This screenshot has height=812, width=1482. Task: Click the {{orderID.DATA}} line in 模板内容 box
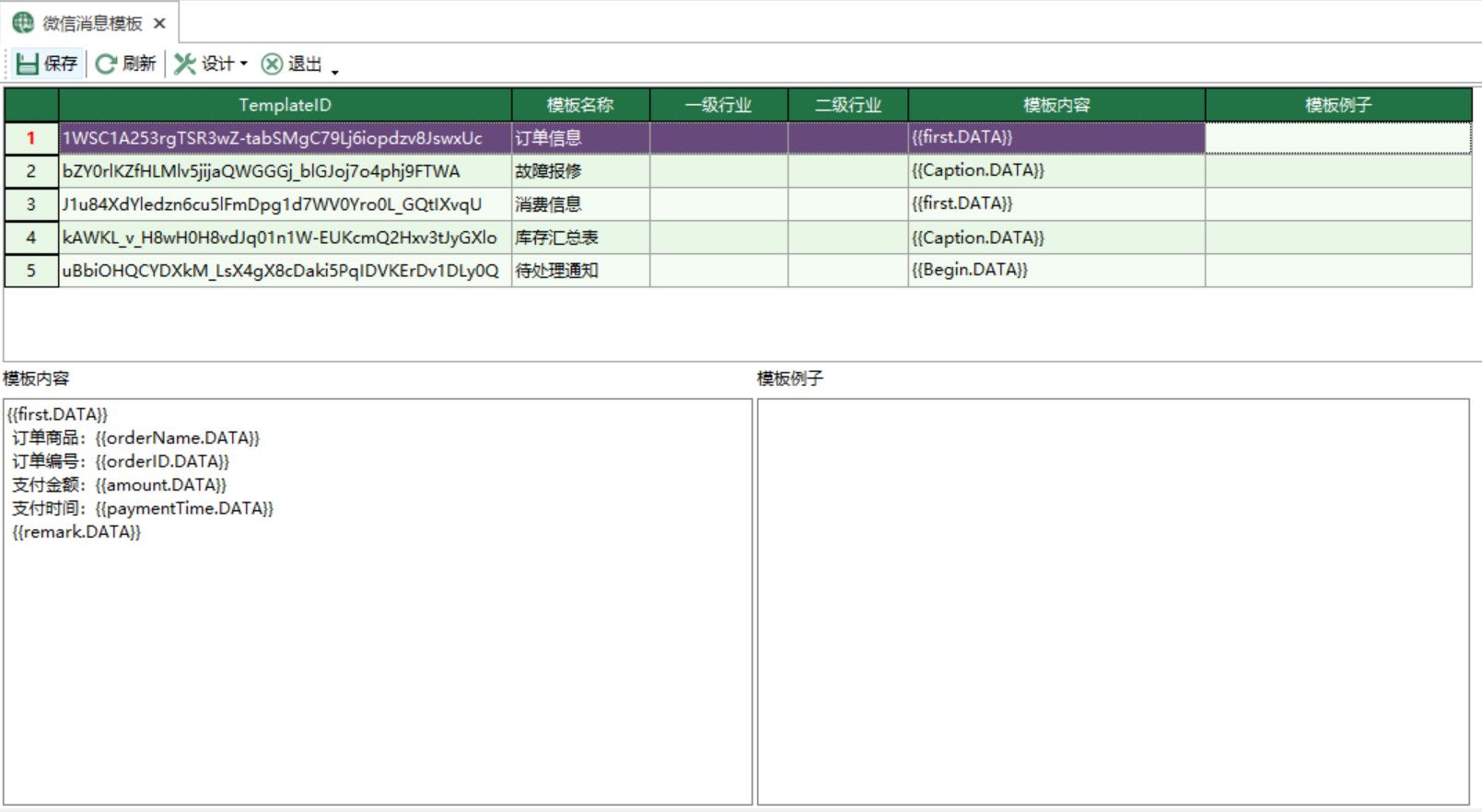point(121,461)
